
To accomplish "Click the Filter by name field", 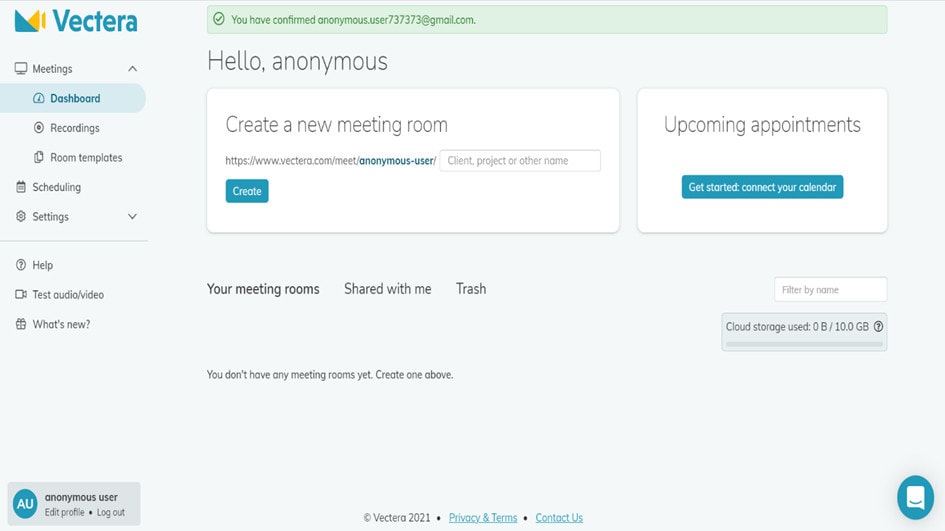I will pos(830,289).
